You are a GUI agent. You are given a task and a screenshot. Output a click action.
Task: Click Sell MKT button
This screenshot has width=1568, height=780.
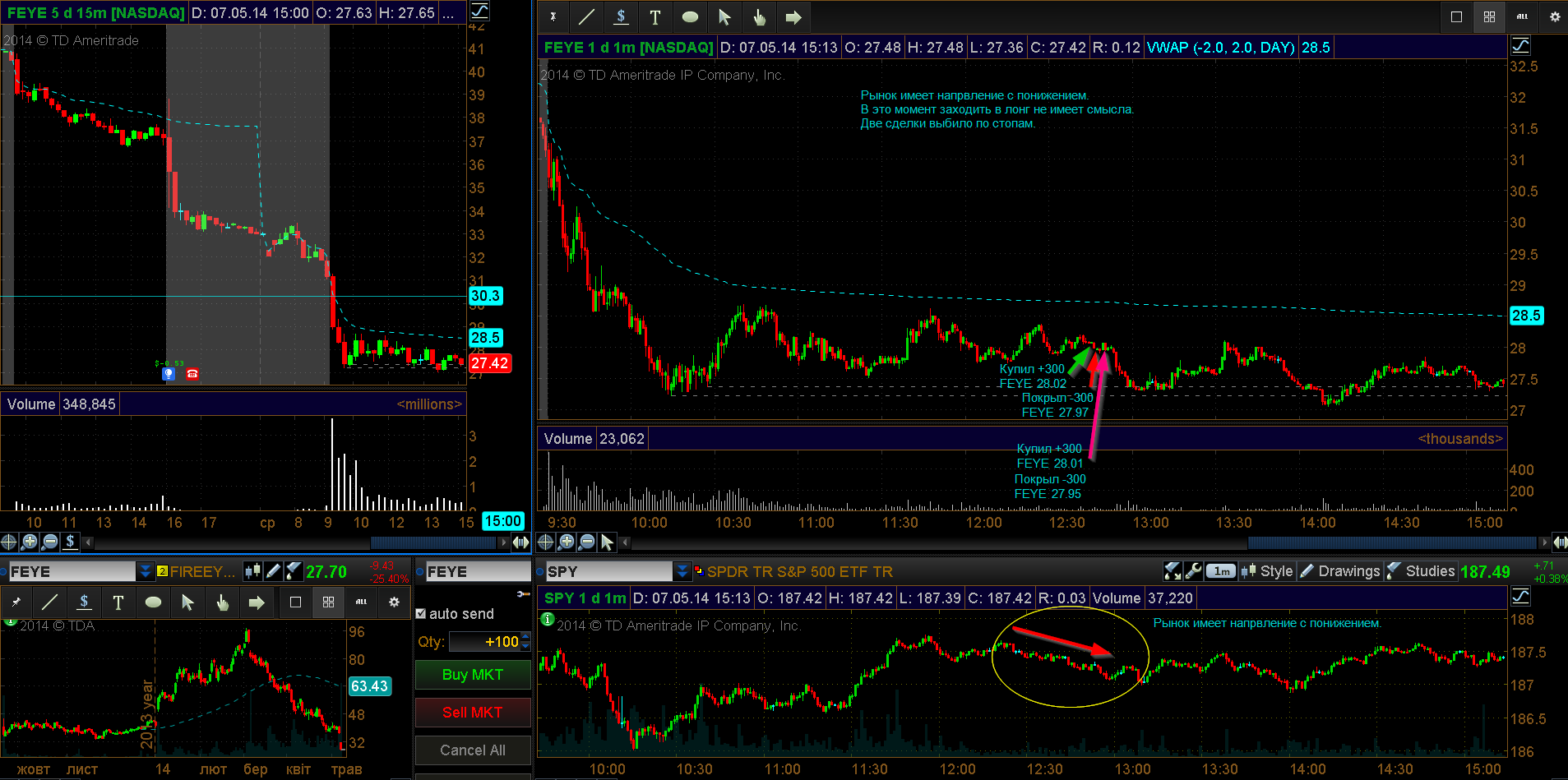point(473,713)
